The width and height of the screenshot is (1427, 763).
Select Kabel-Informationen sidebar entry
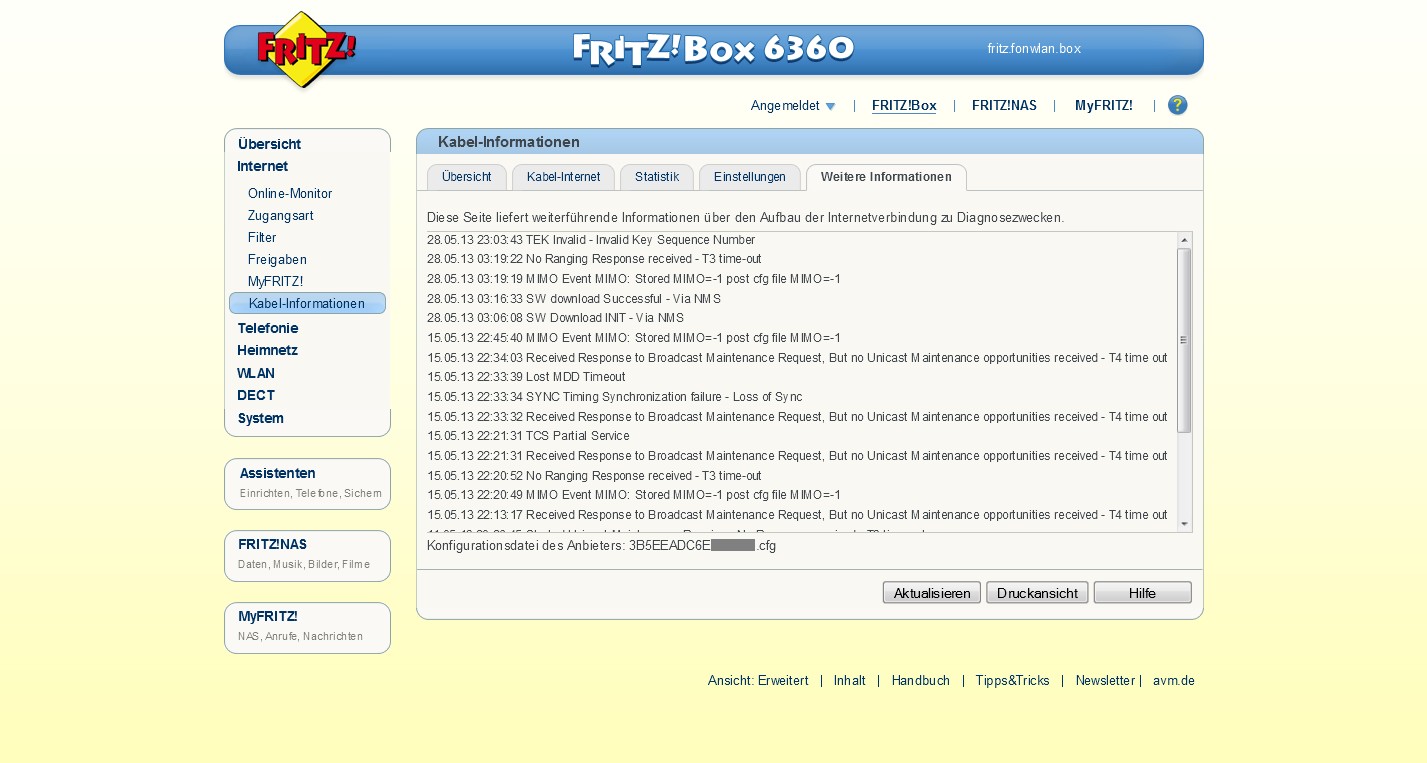[307, 303]
